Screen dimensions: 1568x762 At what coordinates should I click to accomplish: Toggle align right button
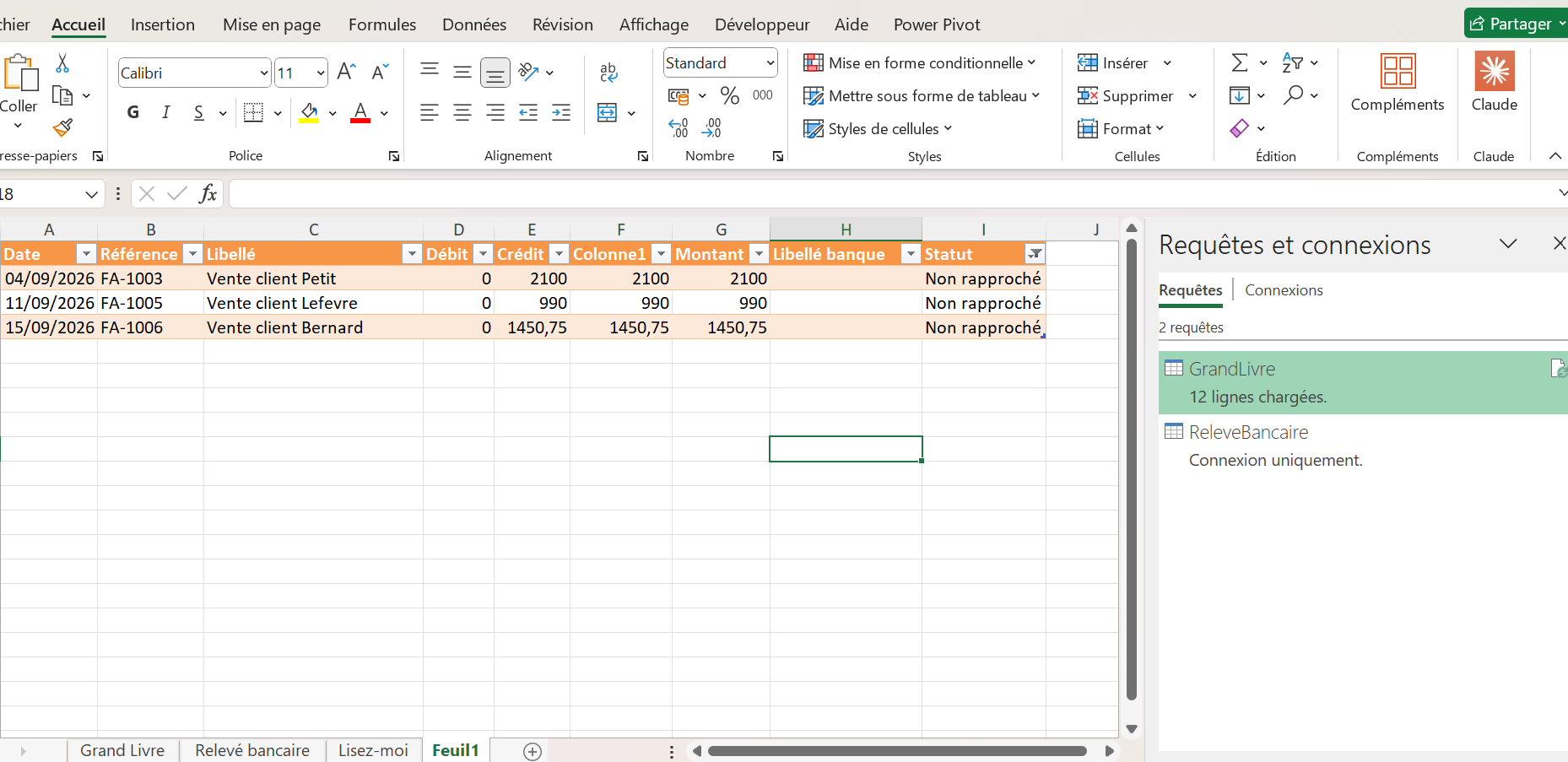coord(495,112)
